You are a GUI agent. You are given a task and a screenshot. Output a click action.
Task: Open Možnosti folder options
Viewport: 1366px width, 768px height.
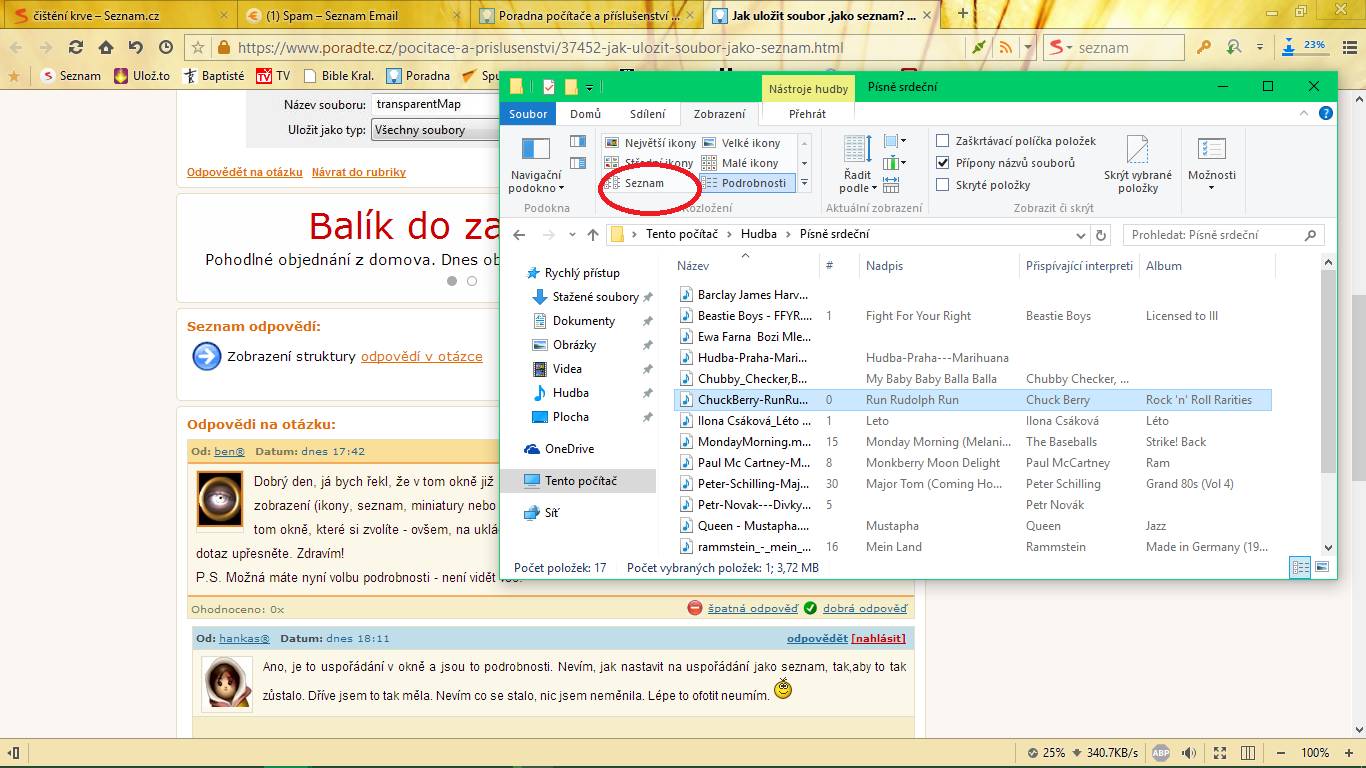click(1211, 165)
